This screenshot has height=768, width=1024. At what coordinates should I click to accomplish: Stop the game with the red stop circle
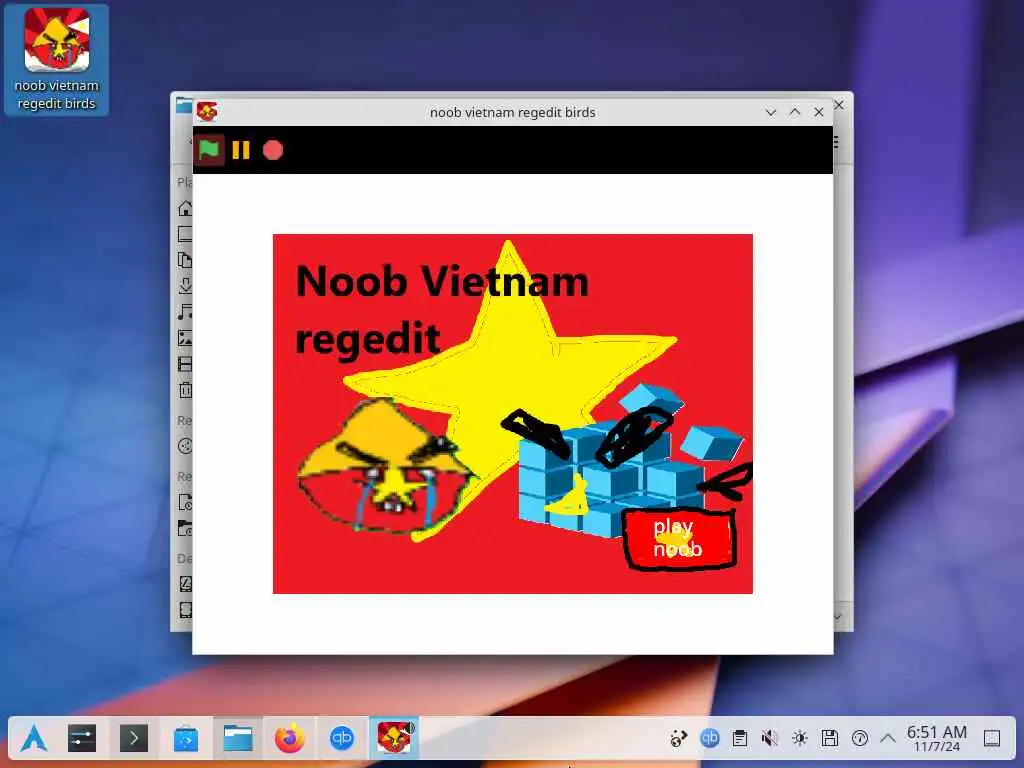tap(273, 150)
